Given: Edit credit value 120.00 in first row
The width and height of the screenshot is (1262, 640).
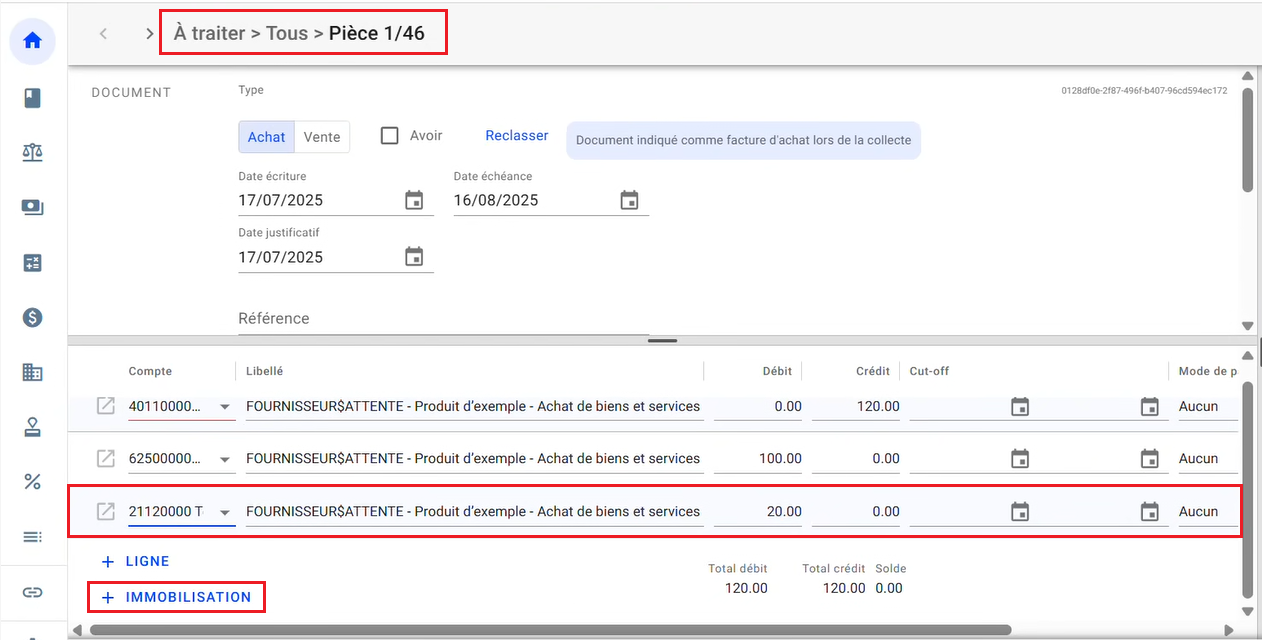Looking at the screenshot, I should click(x=855, y=406).
